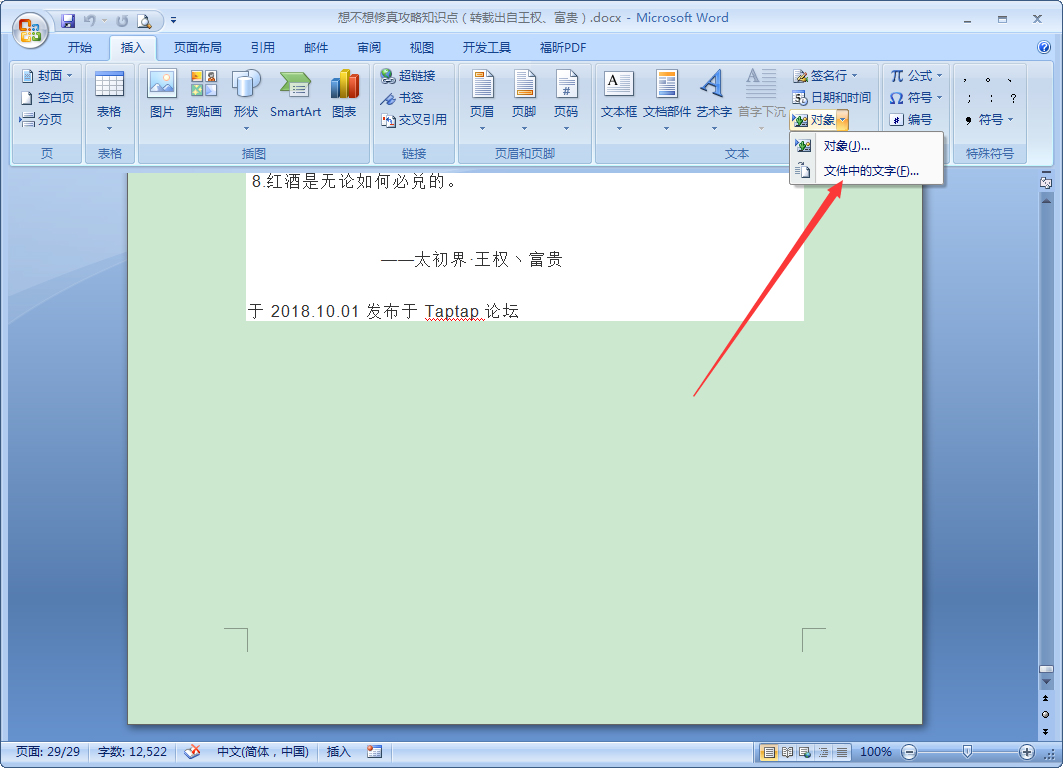
Task: Open the 文本框 (Text Box) gallery
Action: pyautogui.click(x=618, y=97)
